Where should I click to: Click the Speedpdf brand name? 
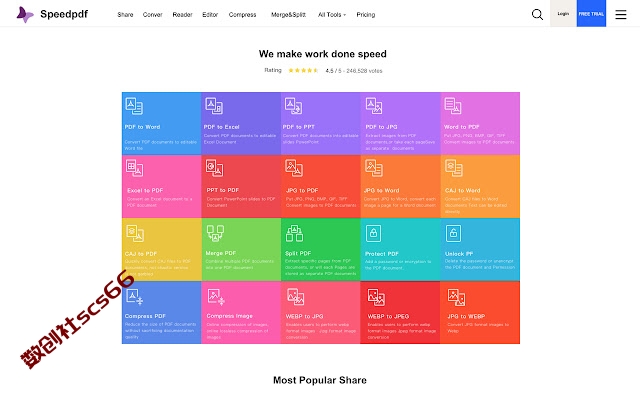64,14
